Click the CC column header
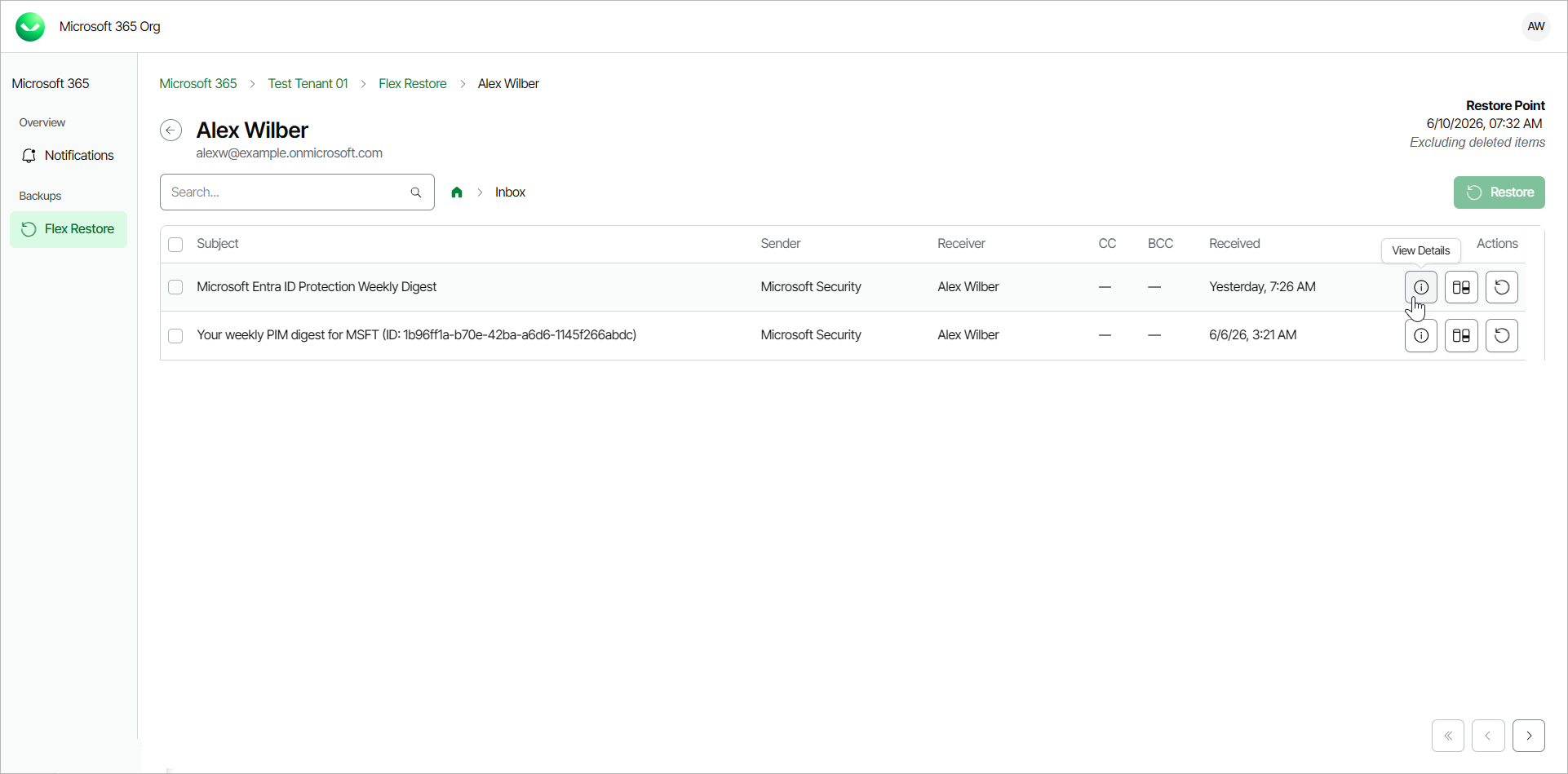The image size is (1568, 774). pyautogui.click(x=1107, y=244)
